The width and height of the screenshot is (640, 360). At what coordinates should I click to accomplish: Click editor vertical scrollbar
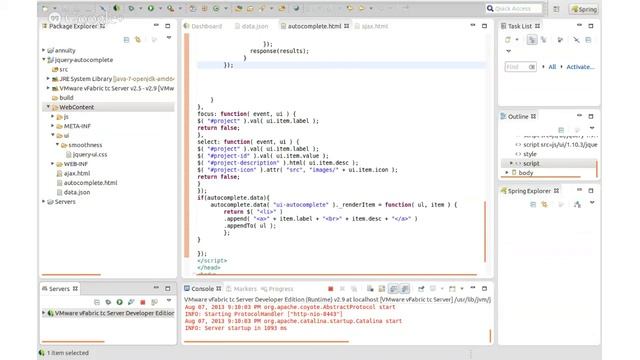point(485,231)
